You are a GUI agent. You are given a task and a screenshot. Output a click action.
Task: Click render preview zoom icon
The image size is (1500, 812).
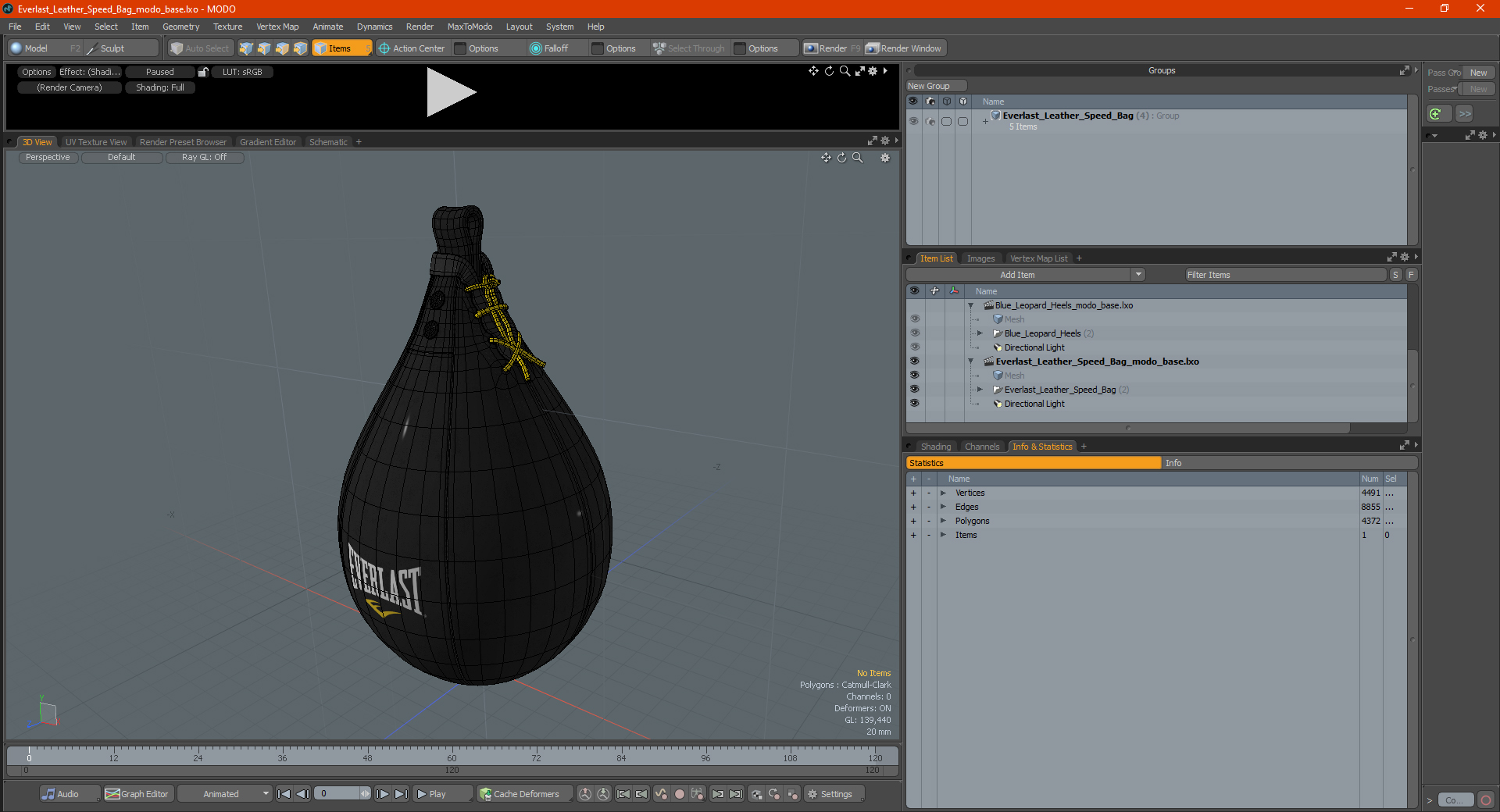point(845,71)
